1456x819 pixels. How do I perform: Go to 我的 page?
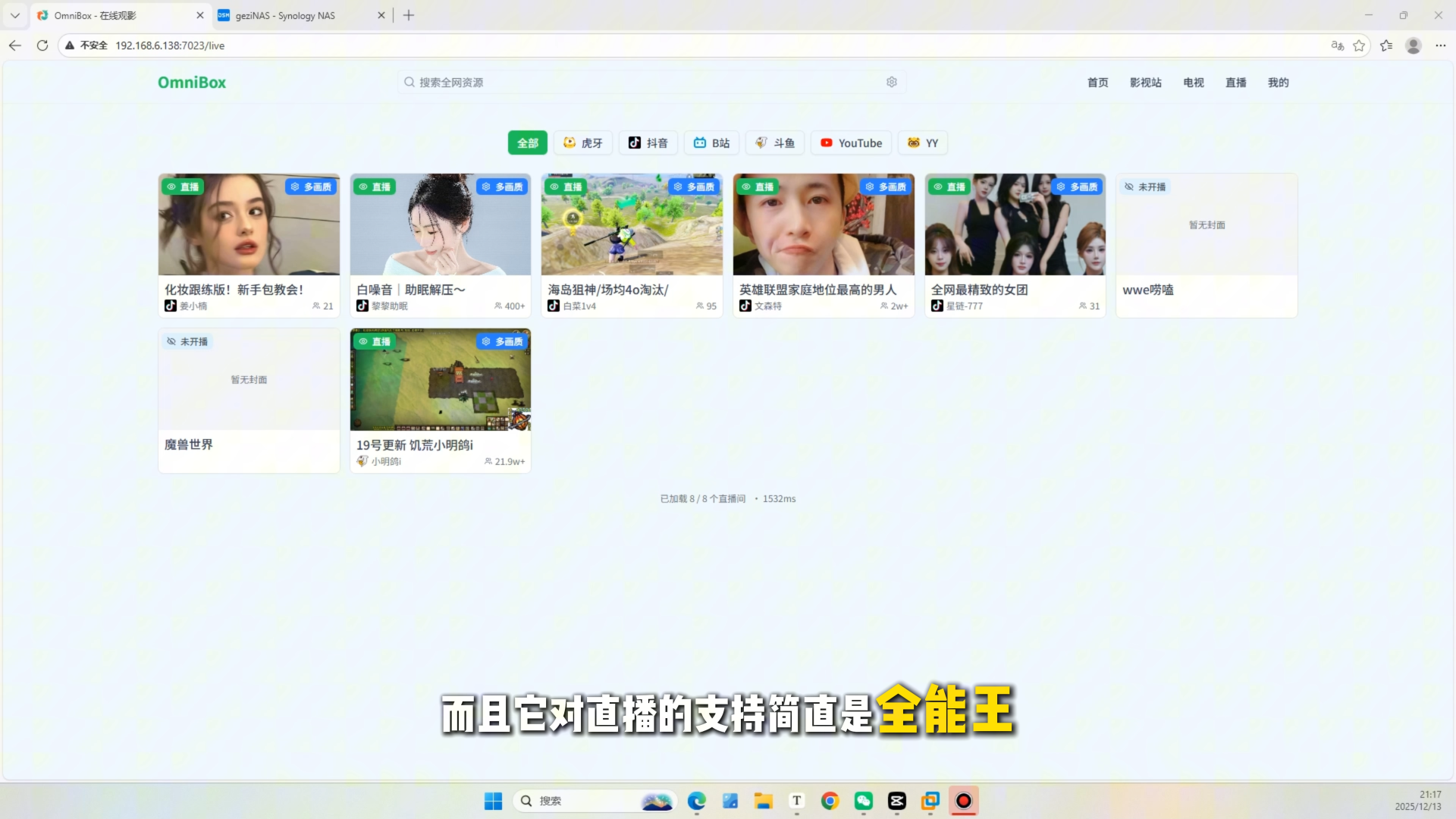coord(1278,83)
